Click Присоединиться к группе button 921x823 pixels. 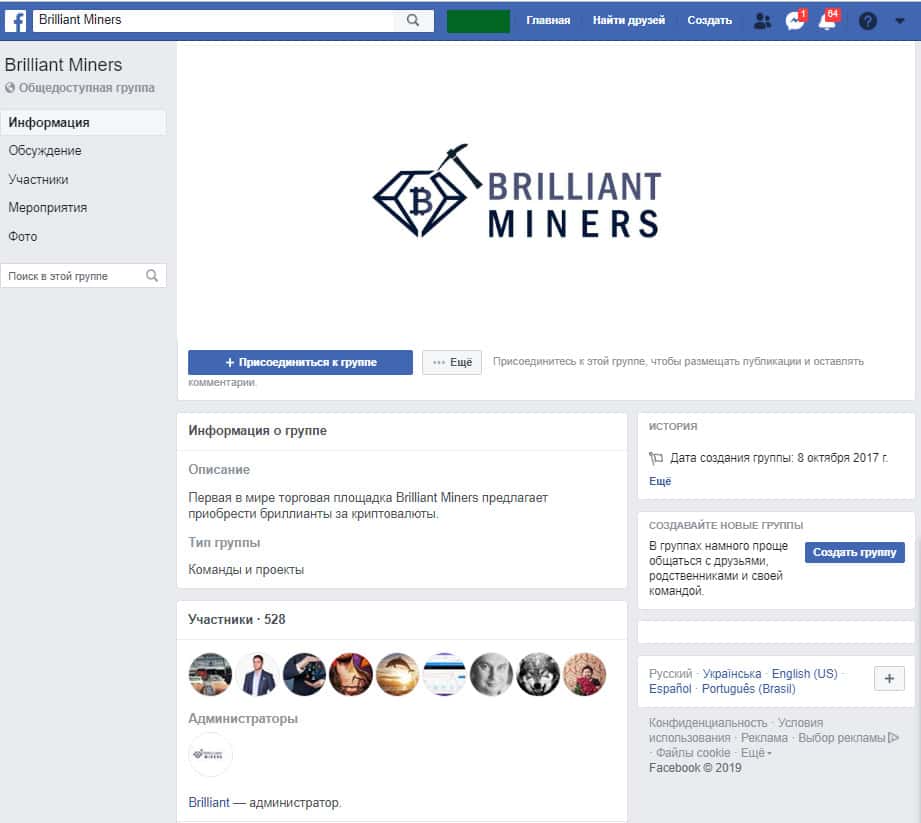click(x=300, y=362)
